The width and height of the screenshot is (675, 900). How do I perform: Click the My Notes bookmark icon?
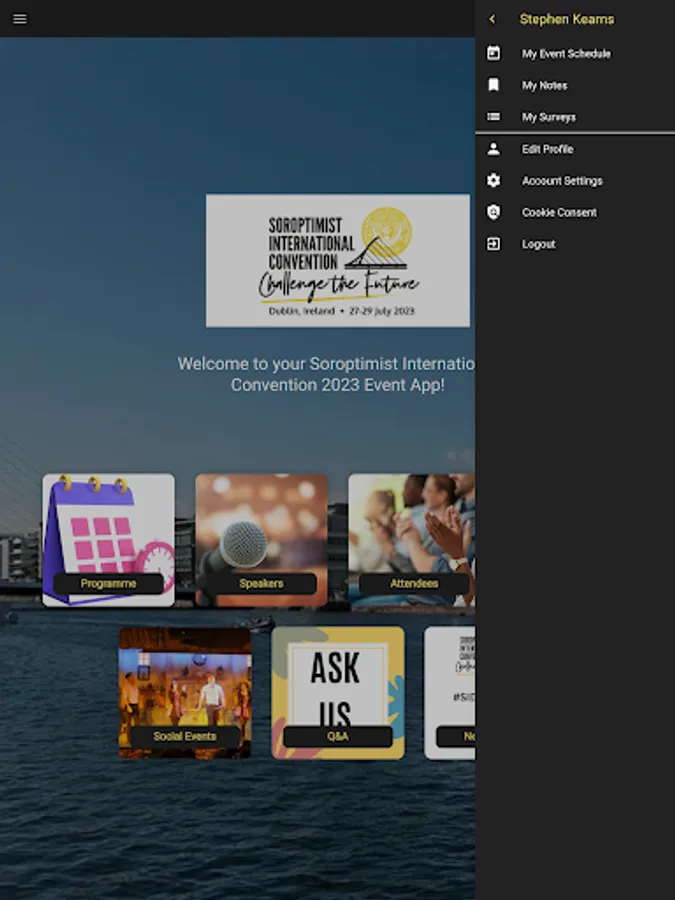[x=493, y=85]
